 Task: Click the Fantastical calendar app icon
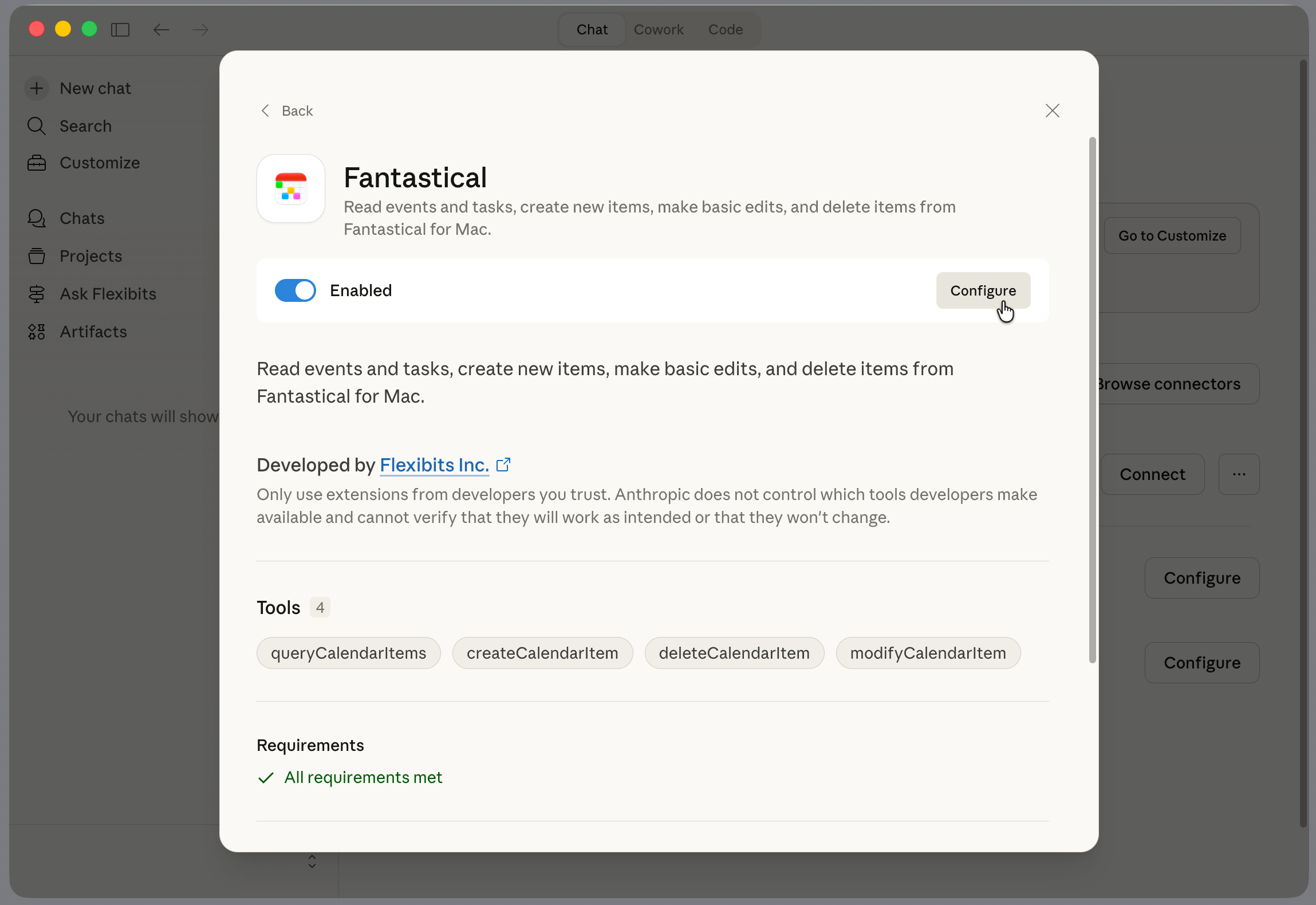click(x=291, y=188)
